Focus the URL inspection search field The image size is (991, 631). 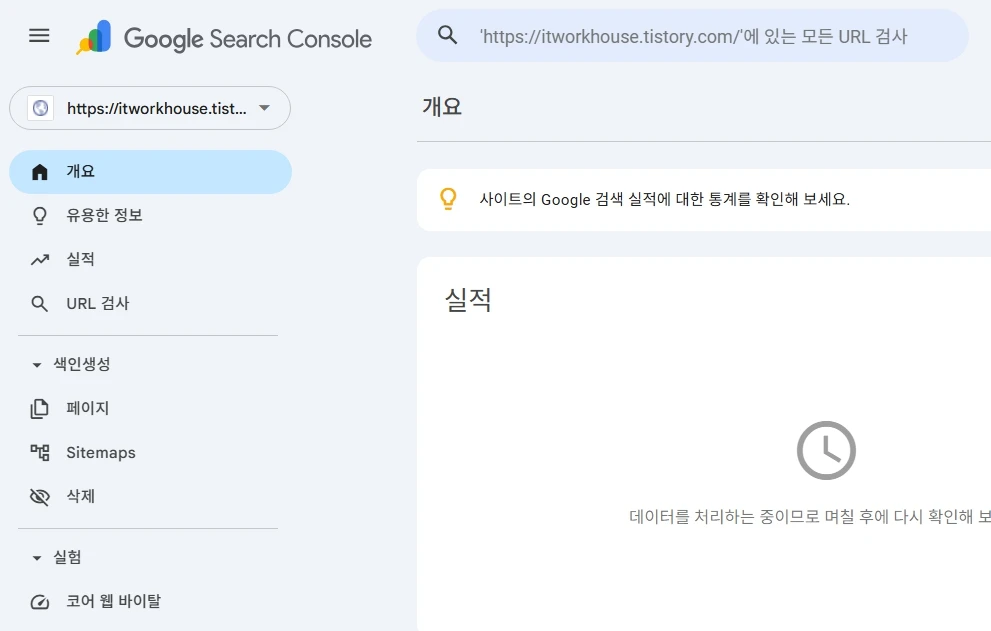693,36
